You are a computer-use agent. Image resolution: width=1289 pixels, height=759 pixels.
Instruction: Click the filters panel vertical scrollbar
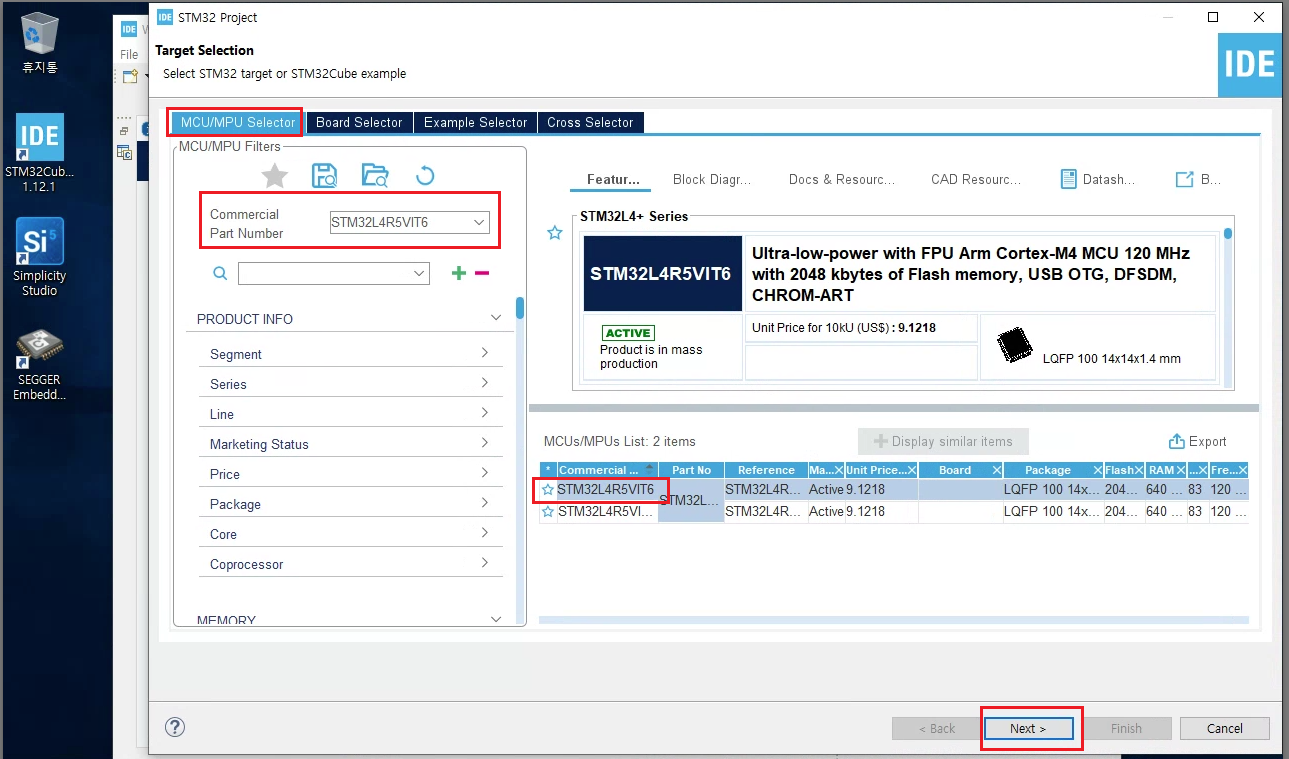(520, 307)
